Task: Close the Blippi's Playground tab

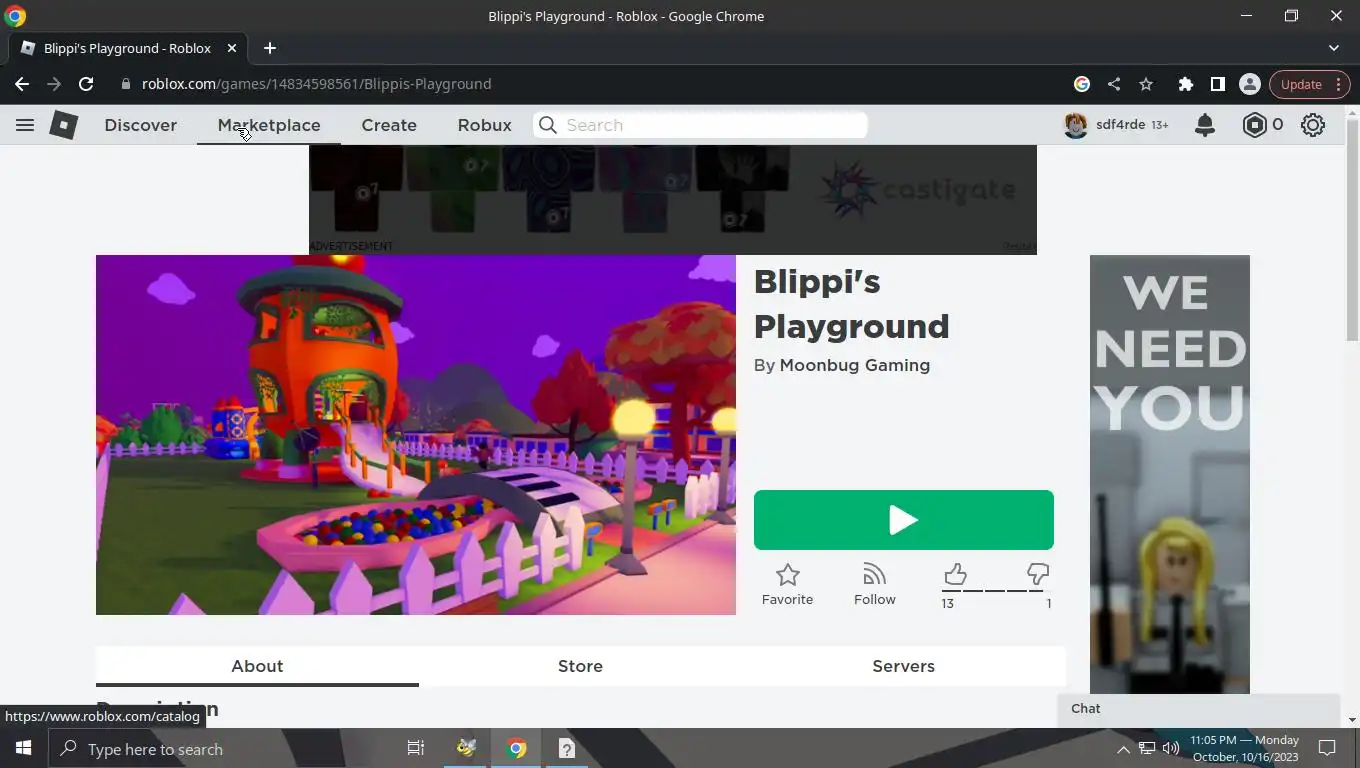Action: [x=232, y=48]
